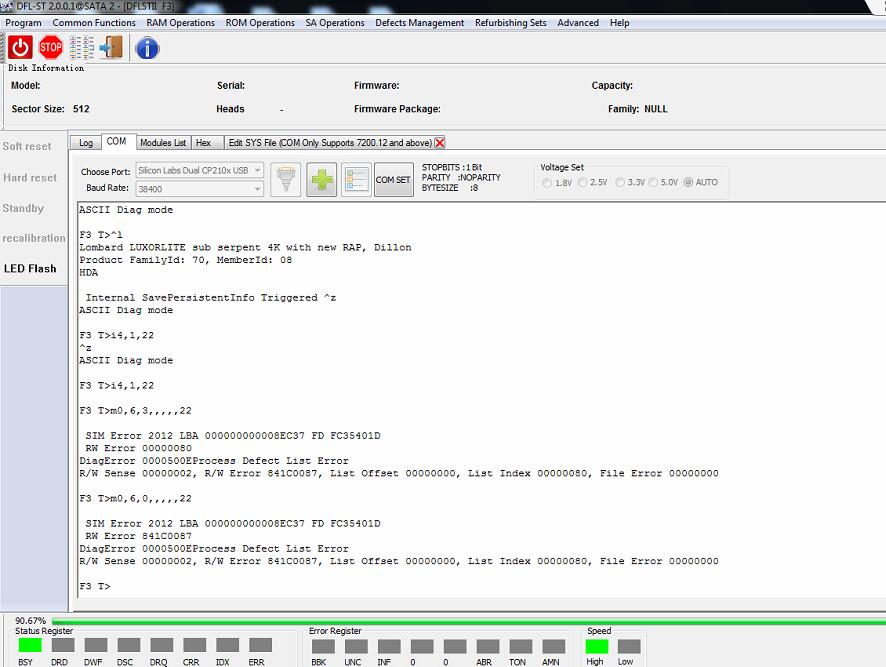Switch to the Edit SYS File tab
This screenshot has height=667, width=886.
pyautogui.click(x=330, y=143)
